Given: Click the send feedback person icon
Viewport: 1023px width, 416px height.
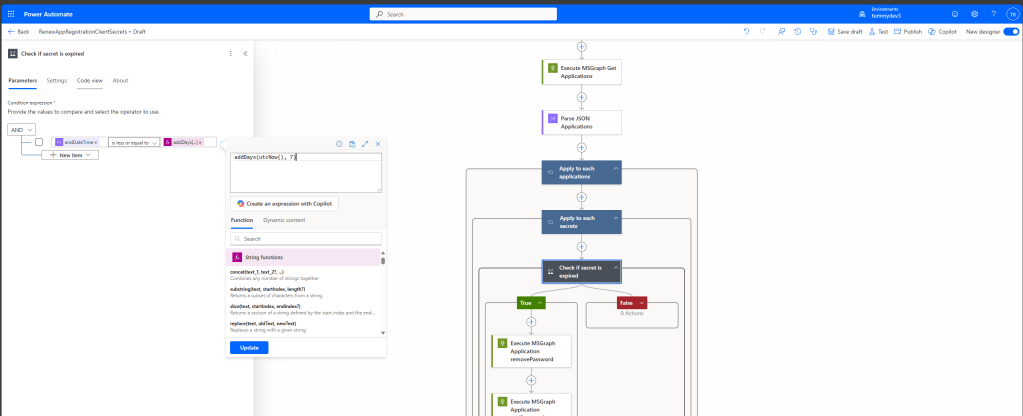Looking at the screenshot, I should tap(781, 31).
